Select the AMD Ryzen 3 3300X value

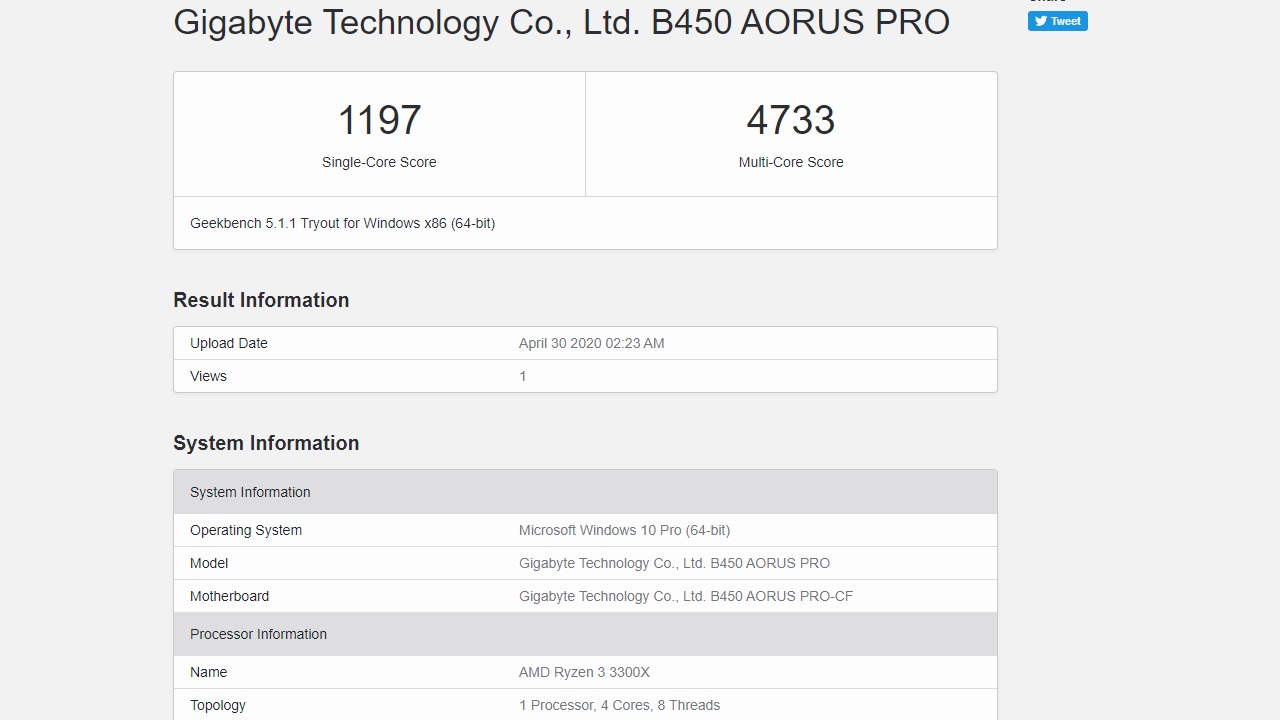pos(584,672)
